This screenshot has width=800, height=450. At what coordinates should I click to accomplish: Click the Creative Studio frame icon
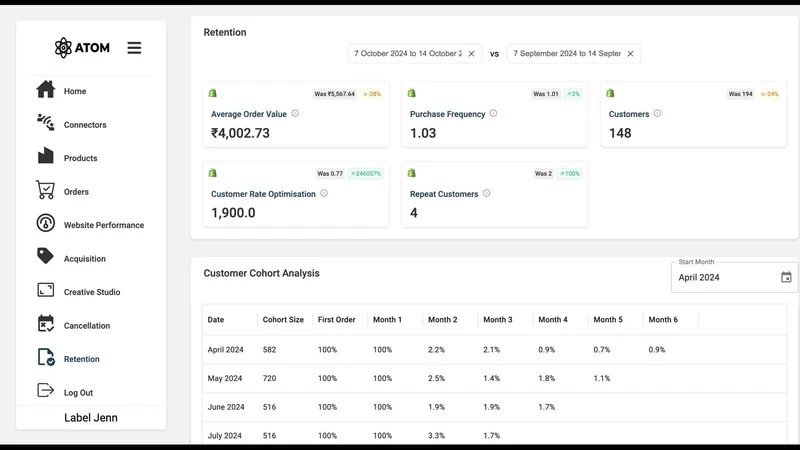pyautogui.click(x=45, y=290)
